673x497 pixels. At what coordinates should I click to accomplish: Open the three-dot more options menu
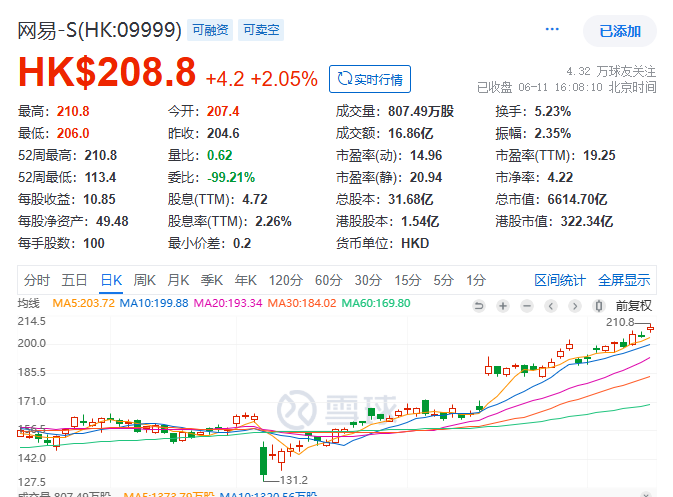(552, 31)
